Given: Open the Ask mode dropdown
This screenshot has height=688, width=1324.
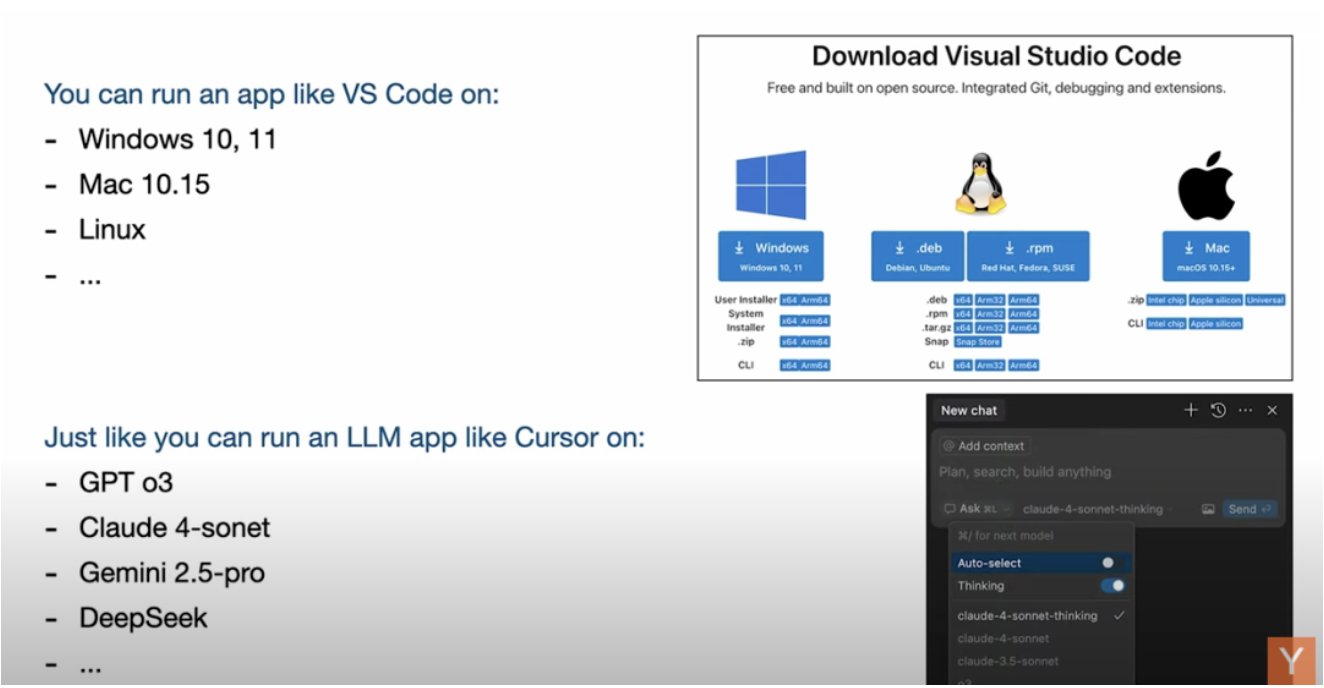Looking at the screenshot, I should tap(976, 509).
